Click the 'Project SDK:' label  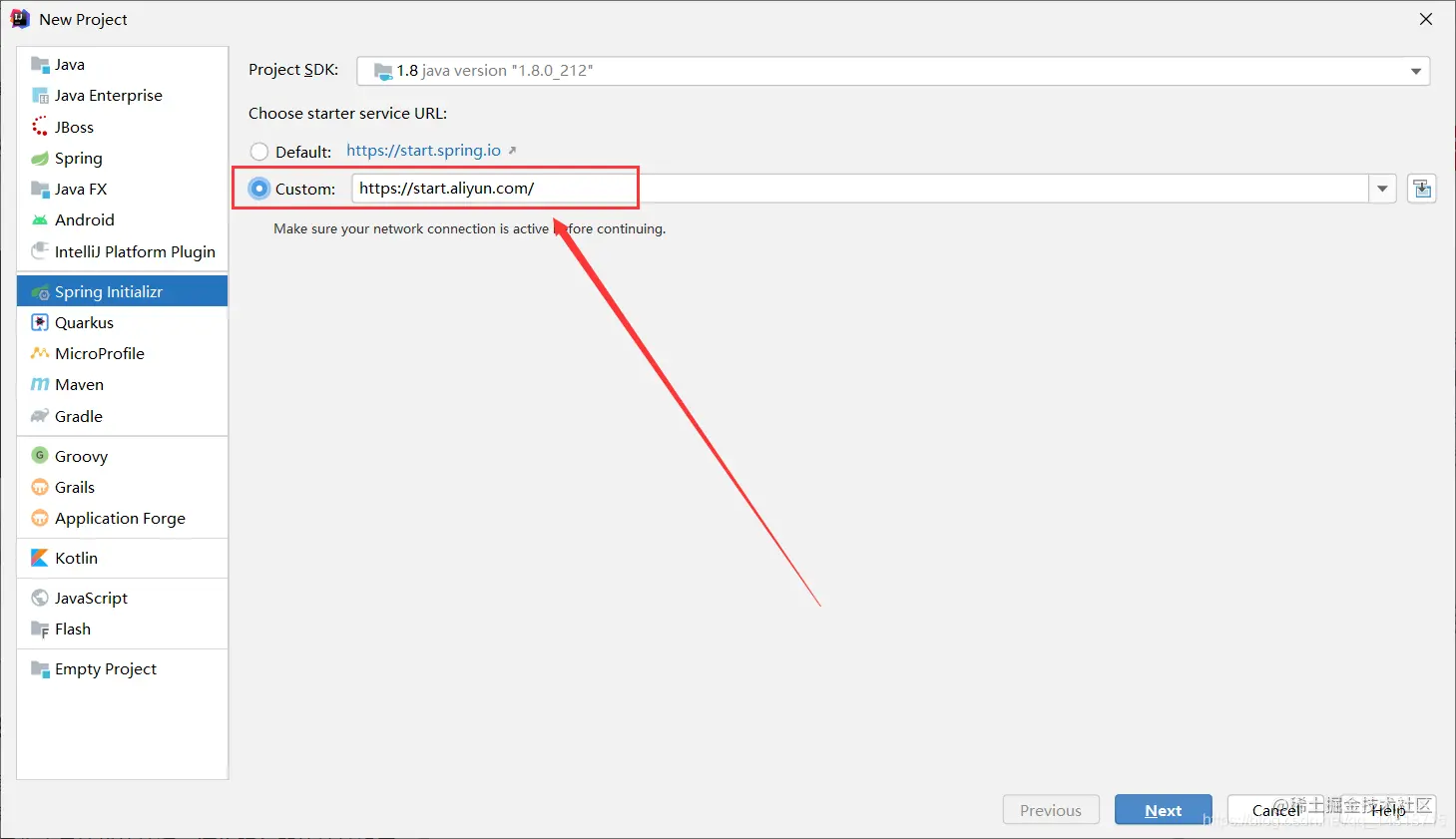coord(293,70)
